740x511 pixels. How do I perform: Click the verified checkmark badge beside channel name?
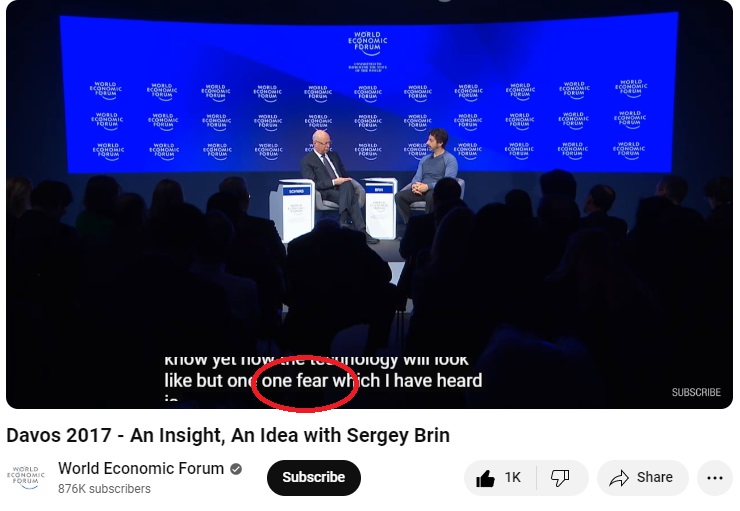coord(236,469)
